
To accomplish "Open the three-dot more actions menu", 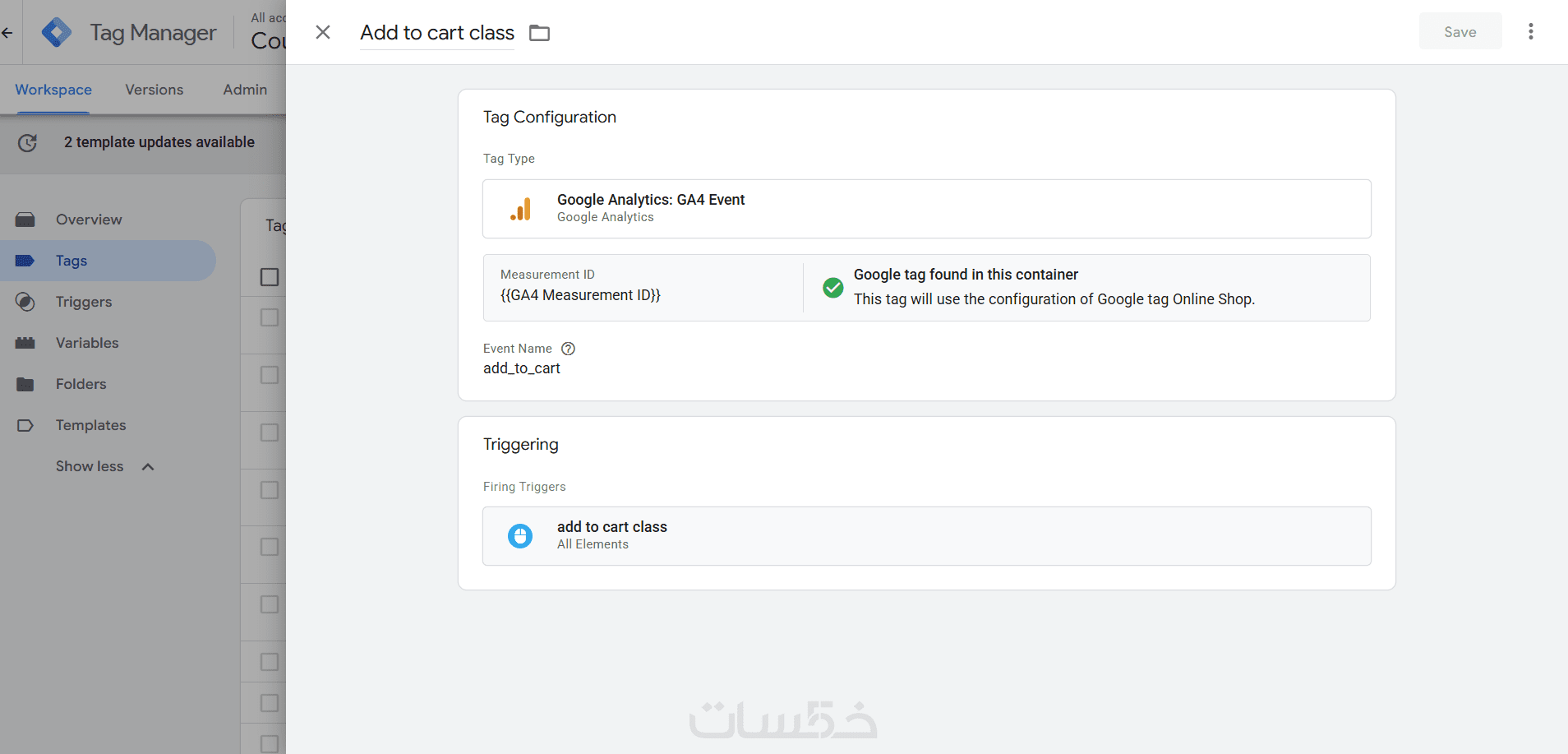I will click(x=1530, y=31).
